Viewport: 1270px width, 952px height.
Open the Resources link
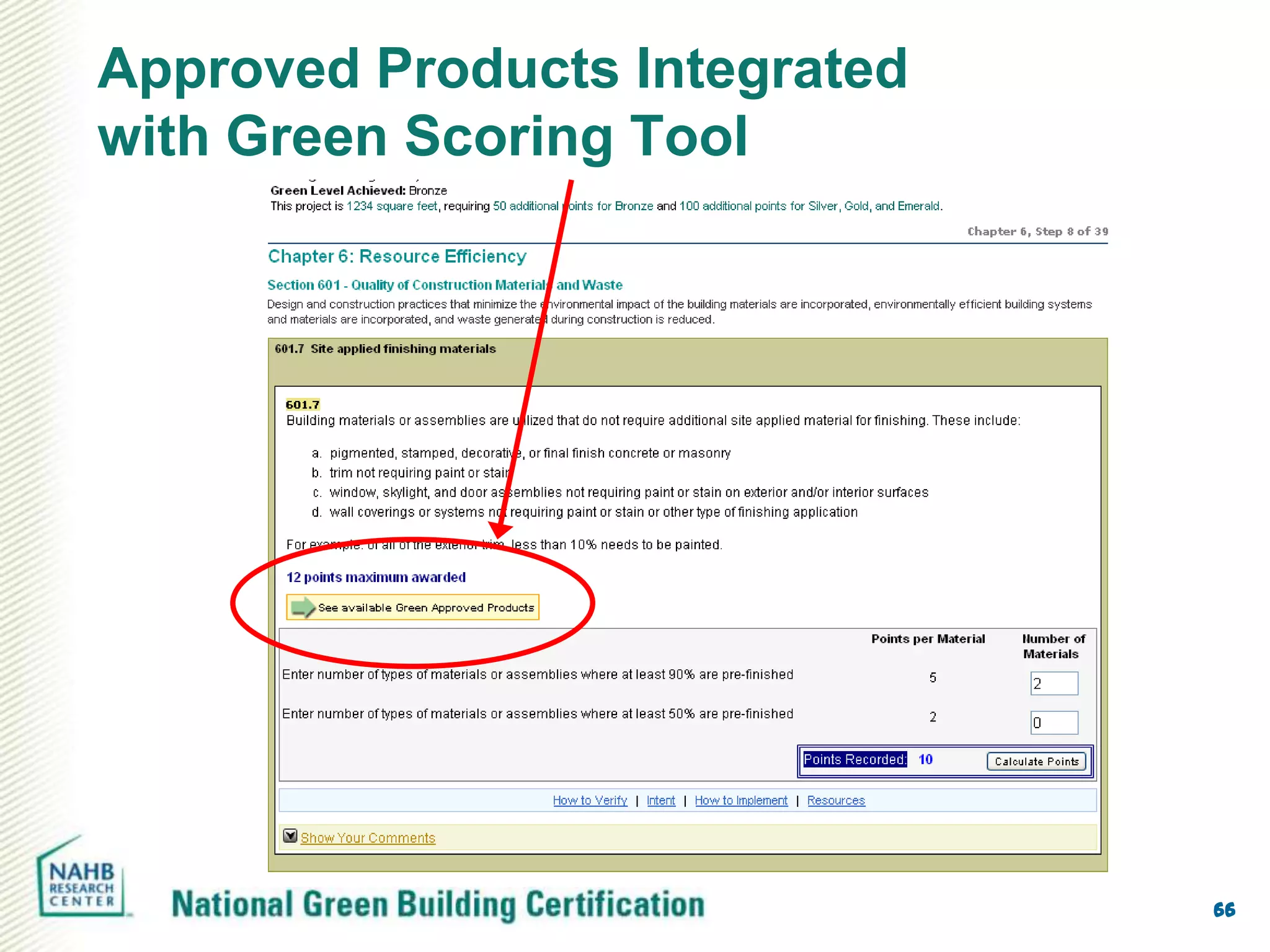[x=836, y=800]
